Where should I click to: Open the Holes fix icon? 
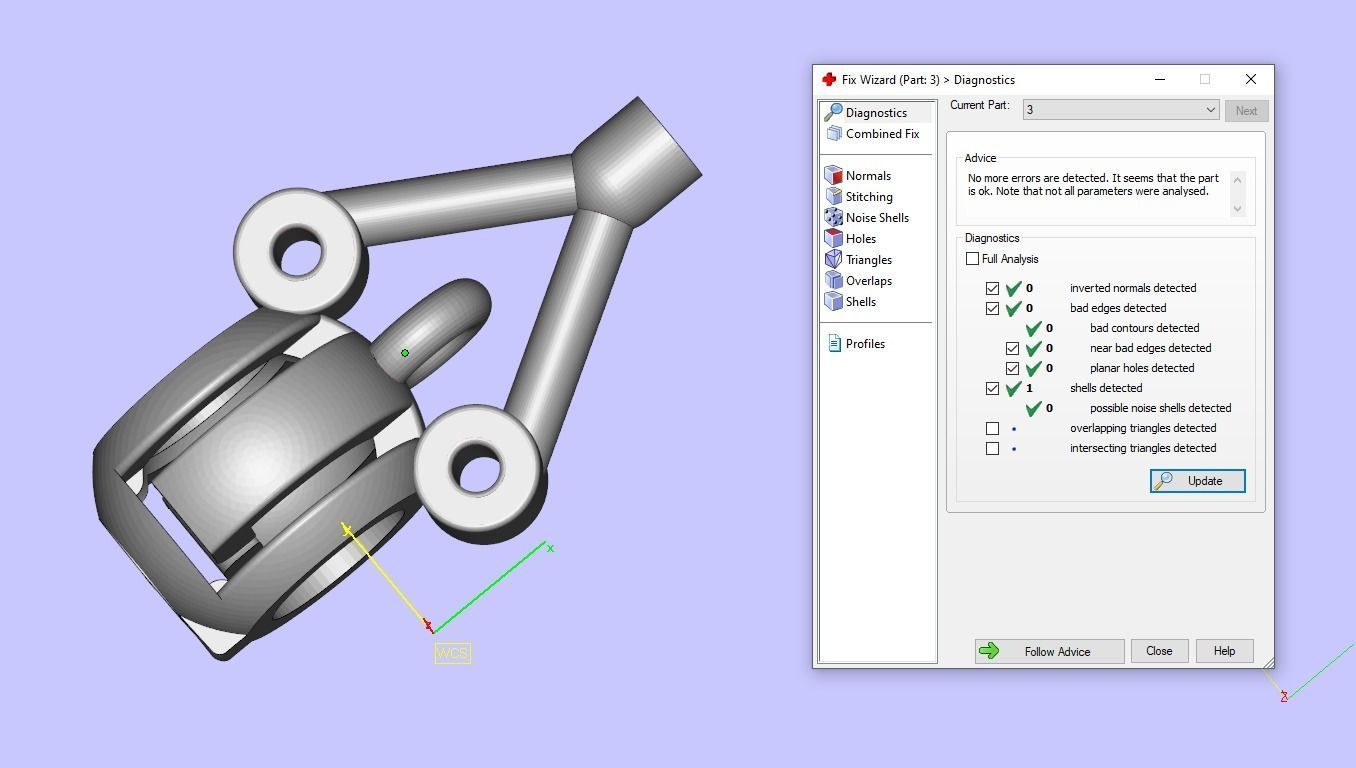[833, 239]
